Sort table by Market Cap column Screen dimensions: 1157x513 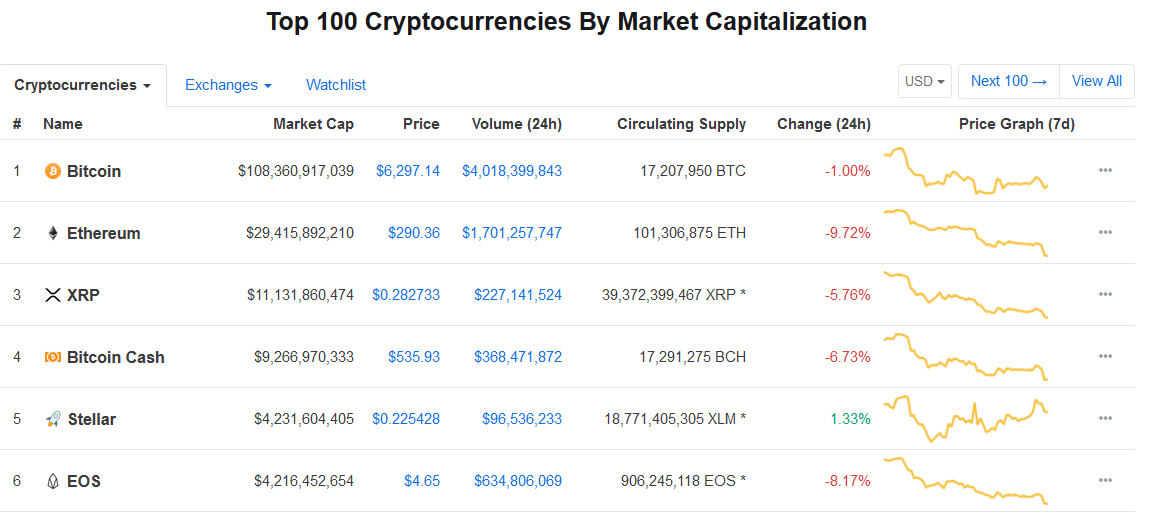pyautogui.click(x=313, y=124)
